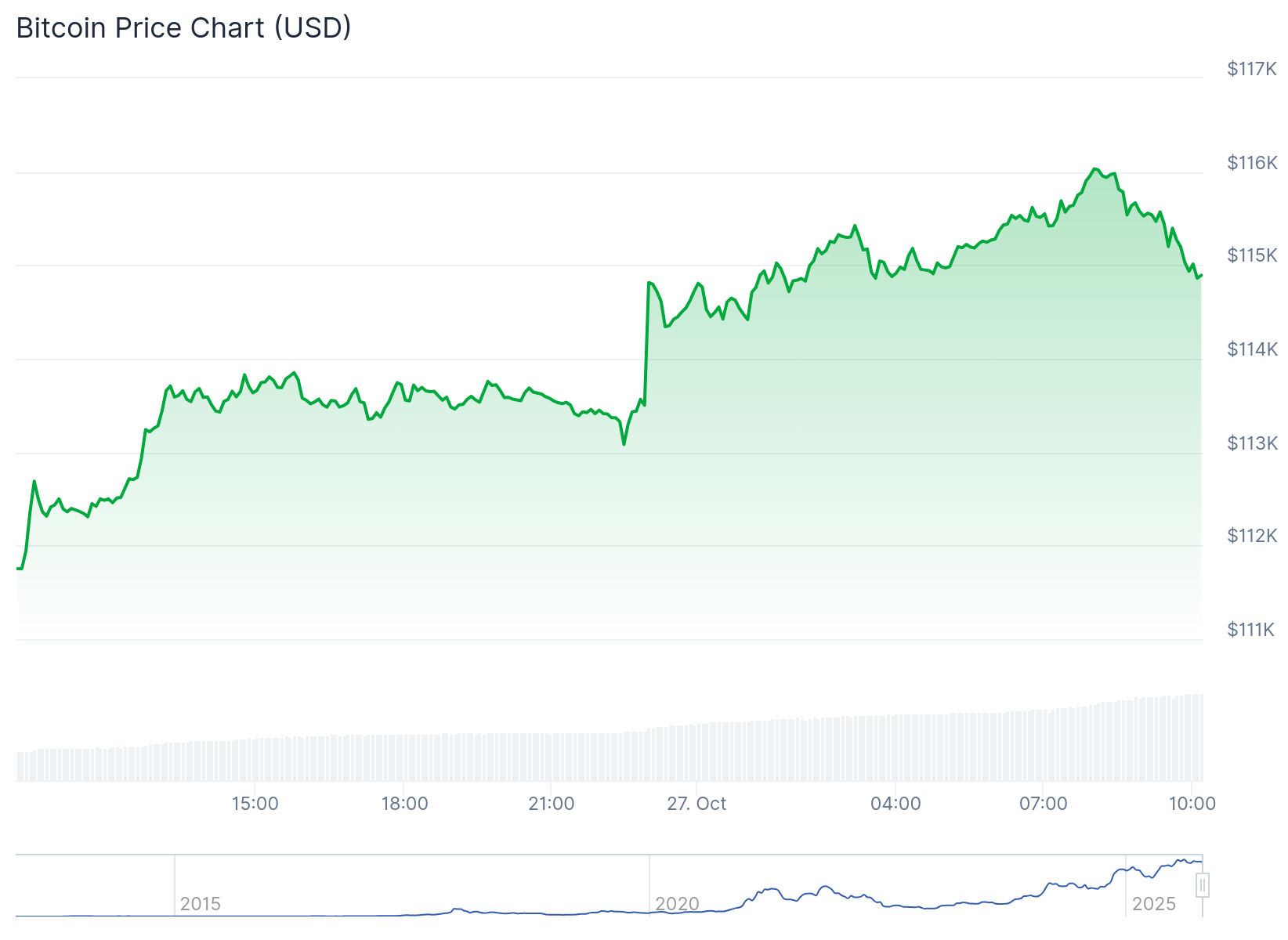This screenshot has width=1288, height=940.
Task: Click the $116K price axis label
Action: 1251,163
